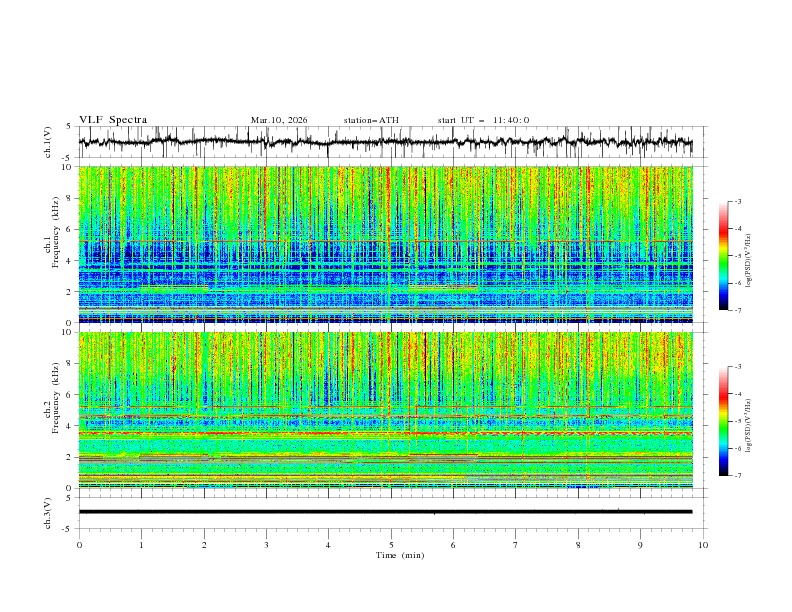Click the time axis tick label "5"

click(x=391, y=545)
